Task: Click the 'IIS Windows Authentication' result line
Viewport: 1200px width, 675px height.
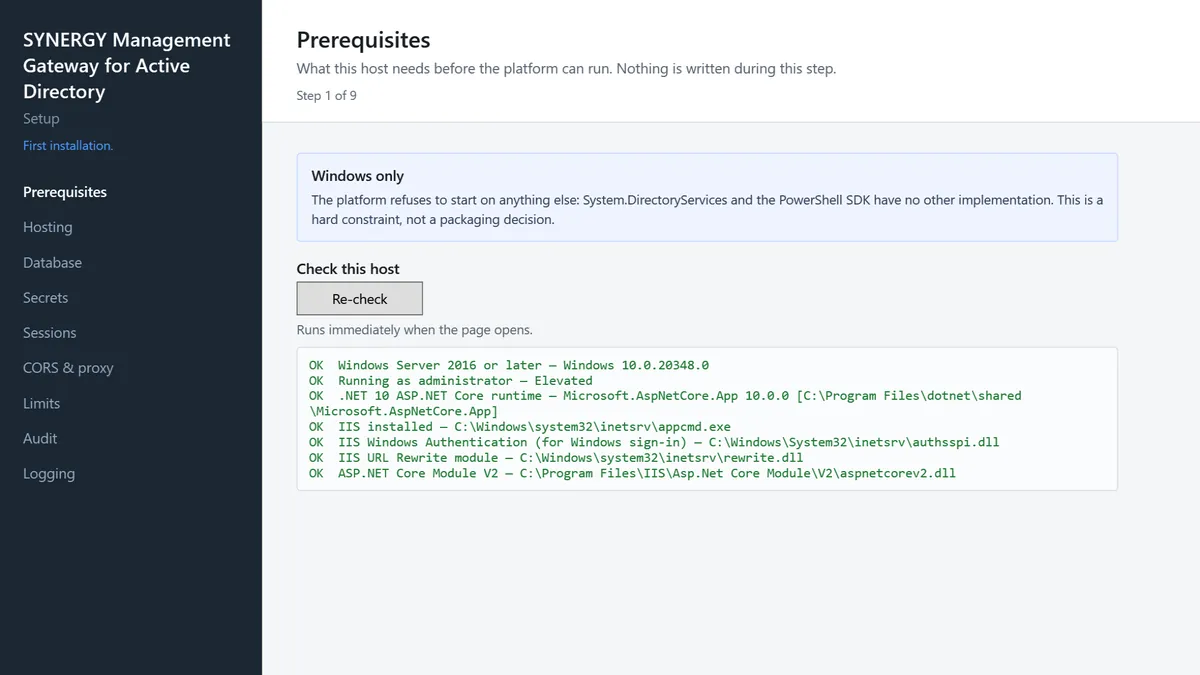Action: (654, 442)
